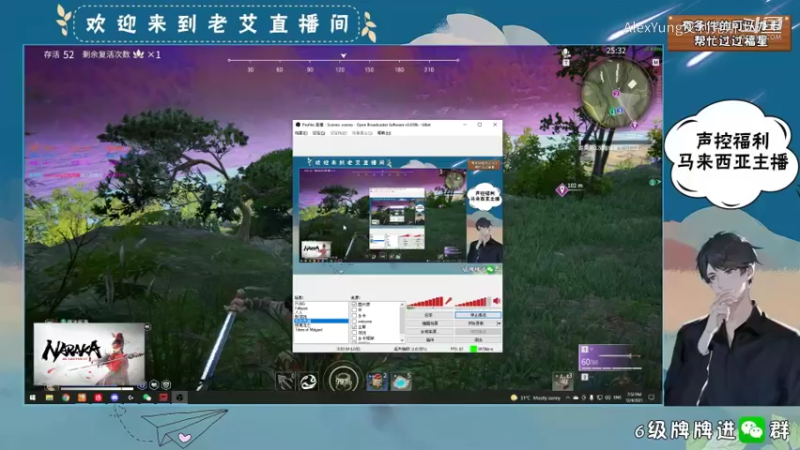Click the pink map waypoint marker showing 102 m
This screenshot has width=800, height=450.
(x=562, y=190)
